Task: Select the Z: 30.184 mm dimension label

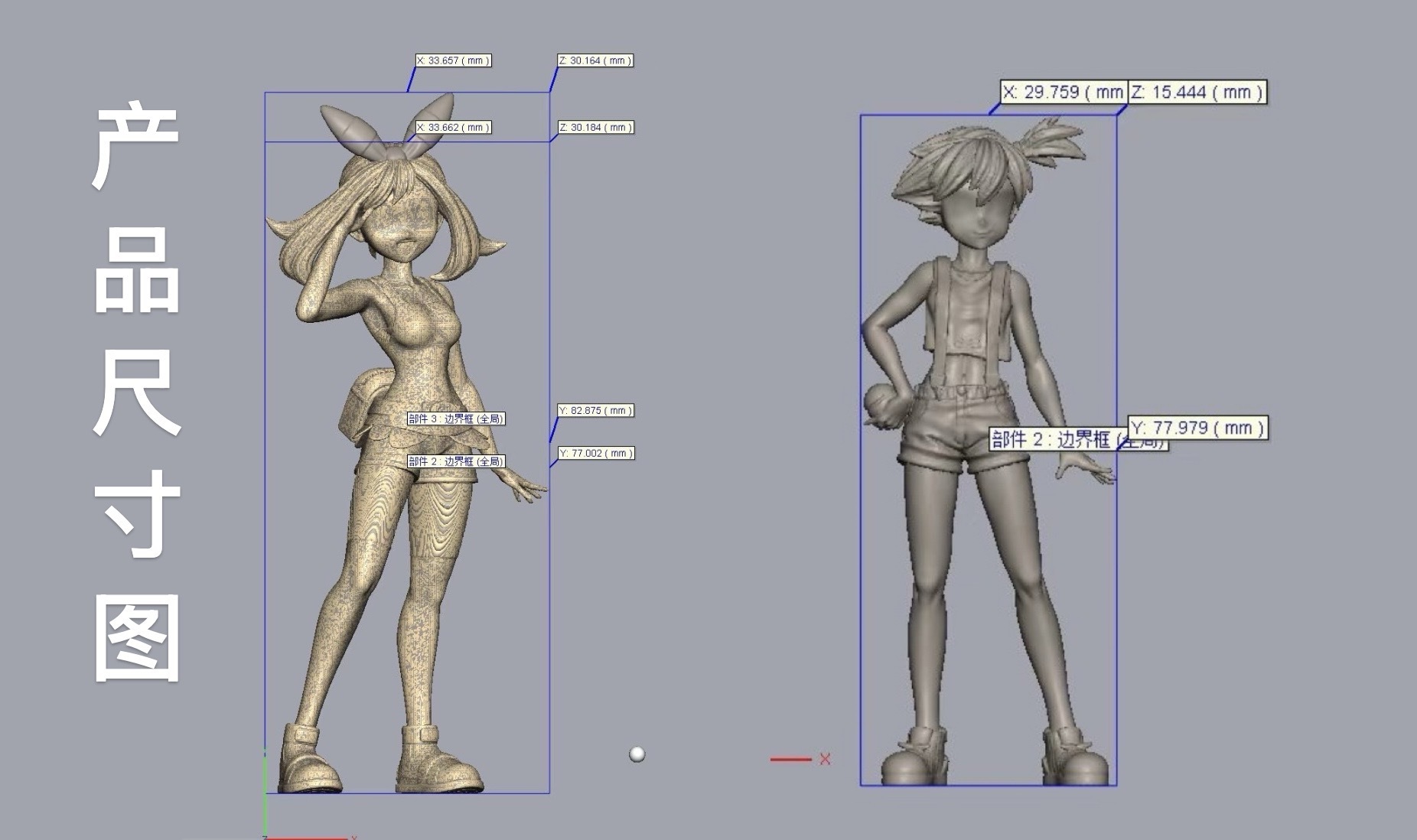Action: [595, 128]
